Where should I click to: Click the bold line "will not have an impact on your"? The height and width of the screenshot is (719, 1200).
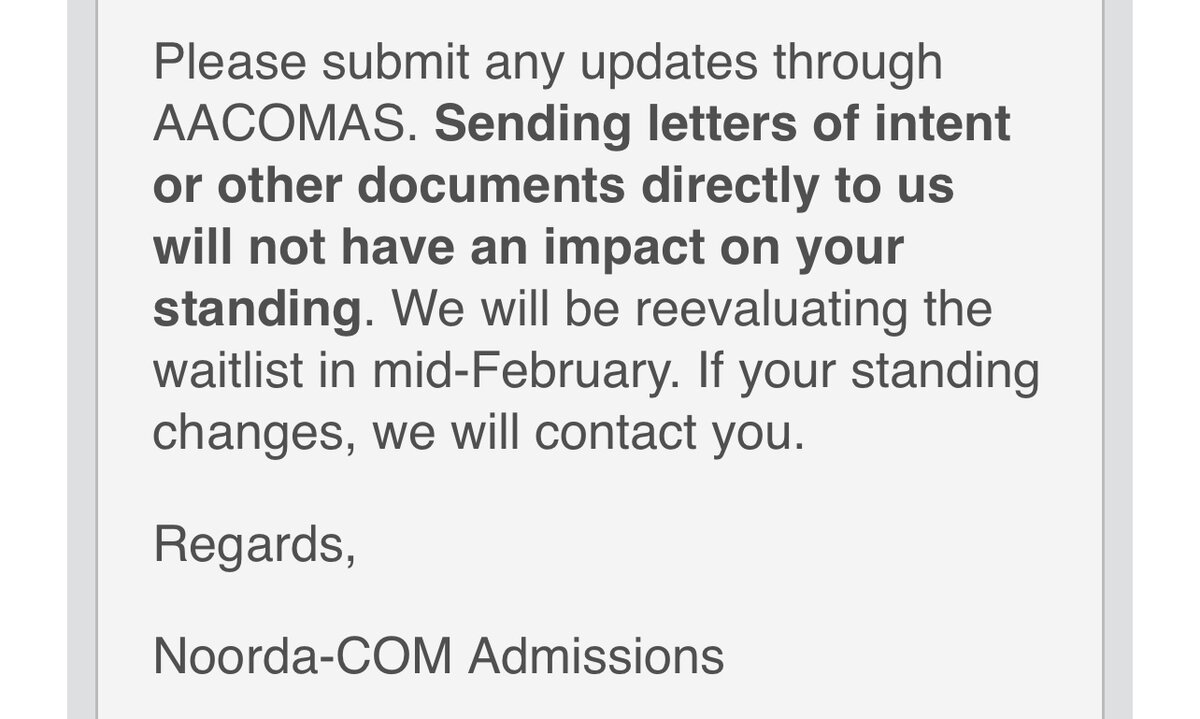click(x=528, y=248)
